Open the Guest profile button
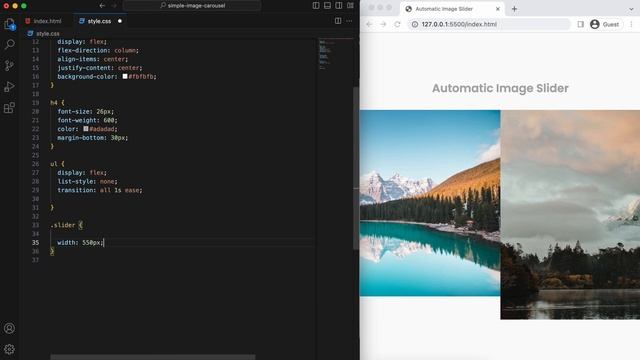 pos(605,24)
